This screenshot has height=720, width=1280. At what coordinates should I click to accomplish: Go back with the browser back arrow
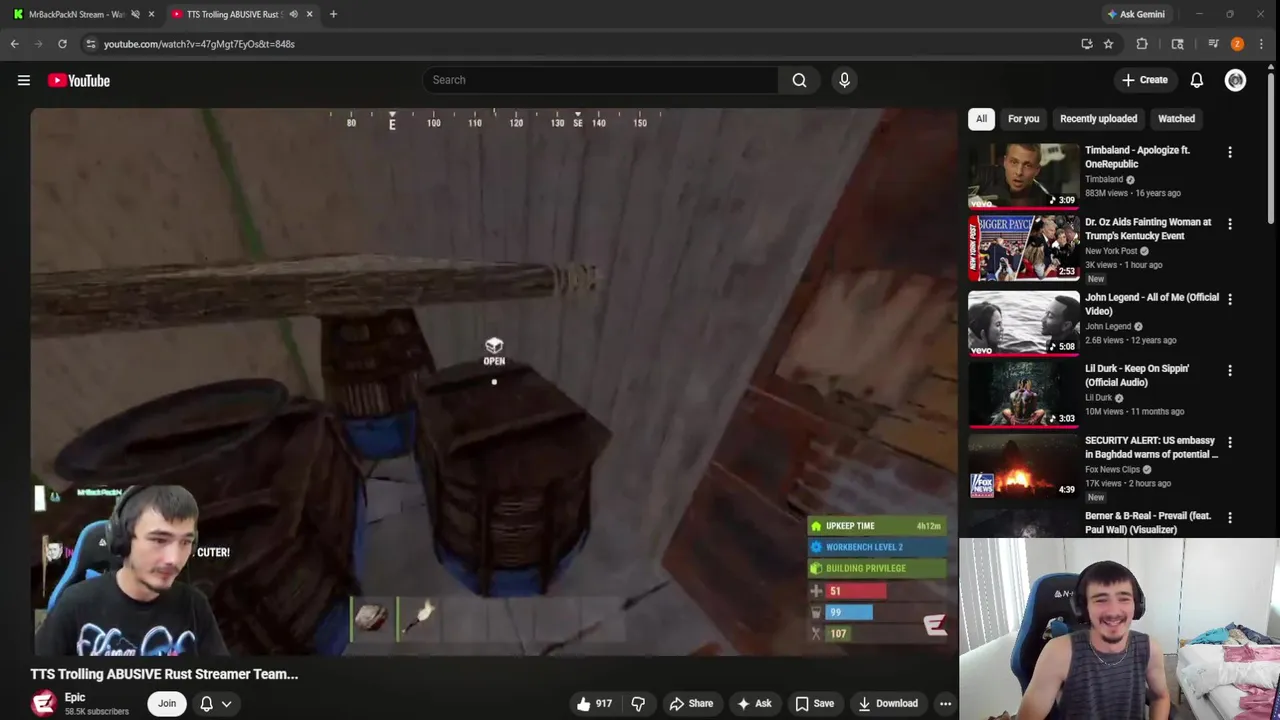click(x=15, y=44)
